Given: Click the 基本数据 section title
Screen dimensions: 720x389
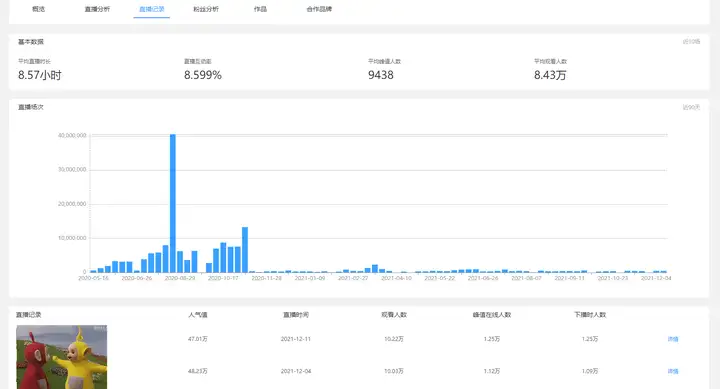Looking at the screenshot, I should 31,42.
